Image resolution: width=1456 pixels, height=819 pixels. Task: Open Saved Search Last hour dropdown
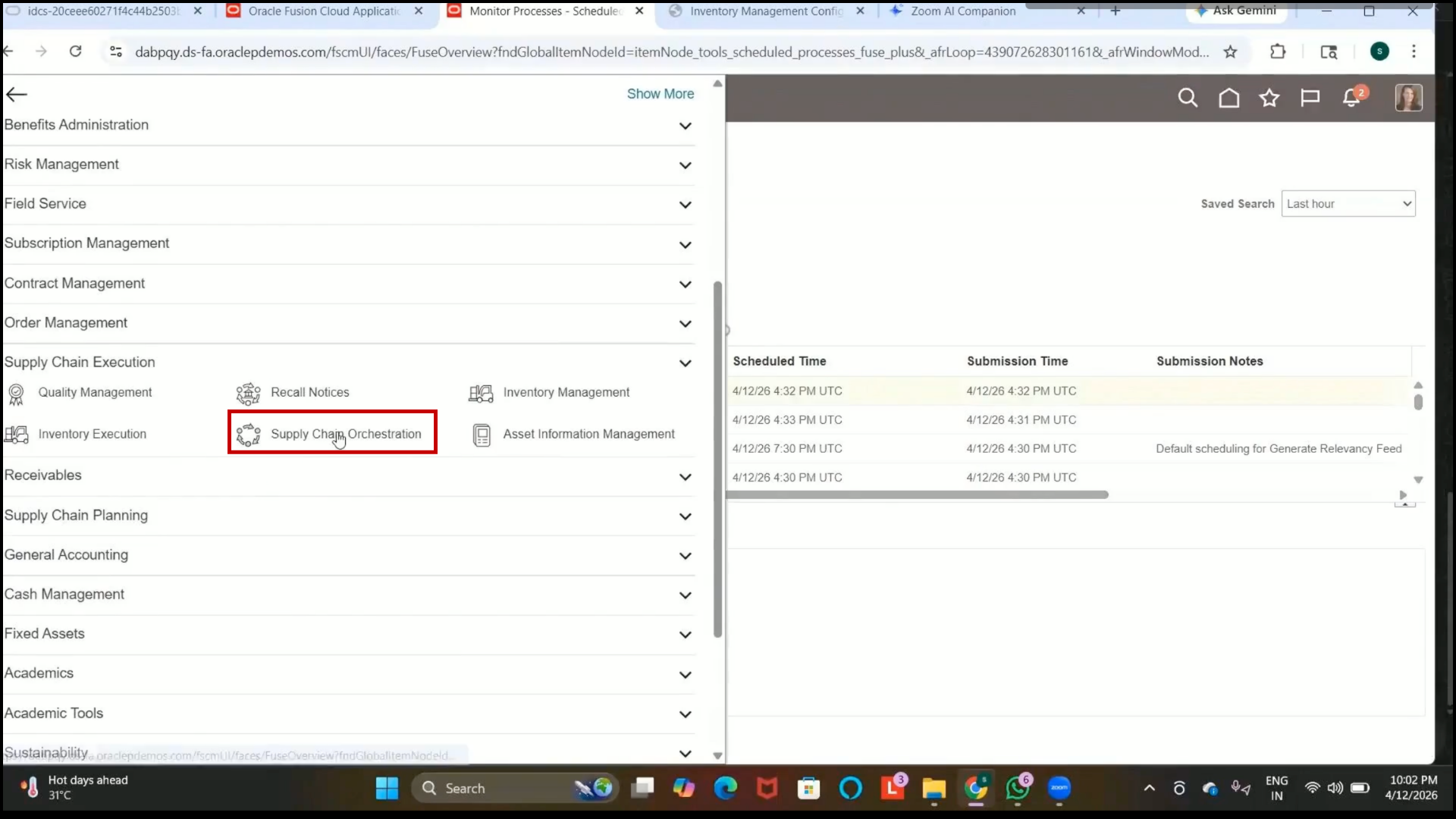[x=1348, y=203]
